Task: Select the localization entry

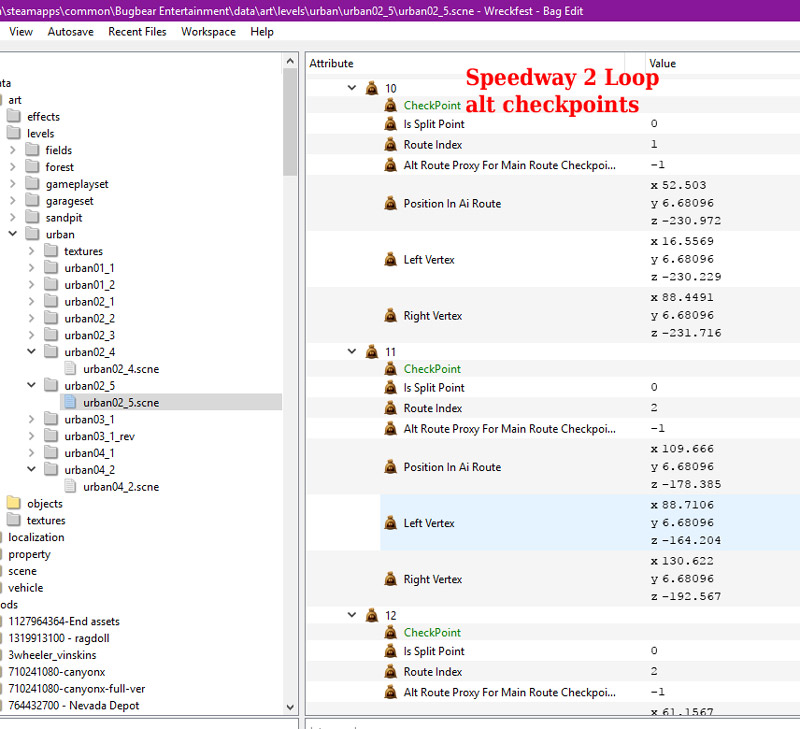Action: [x=36, y=537]
